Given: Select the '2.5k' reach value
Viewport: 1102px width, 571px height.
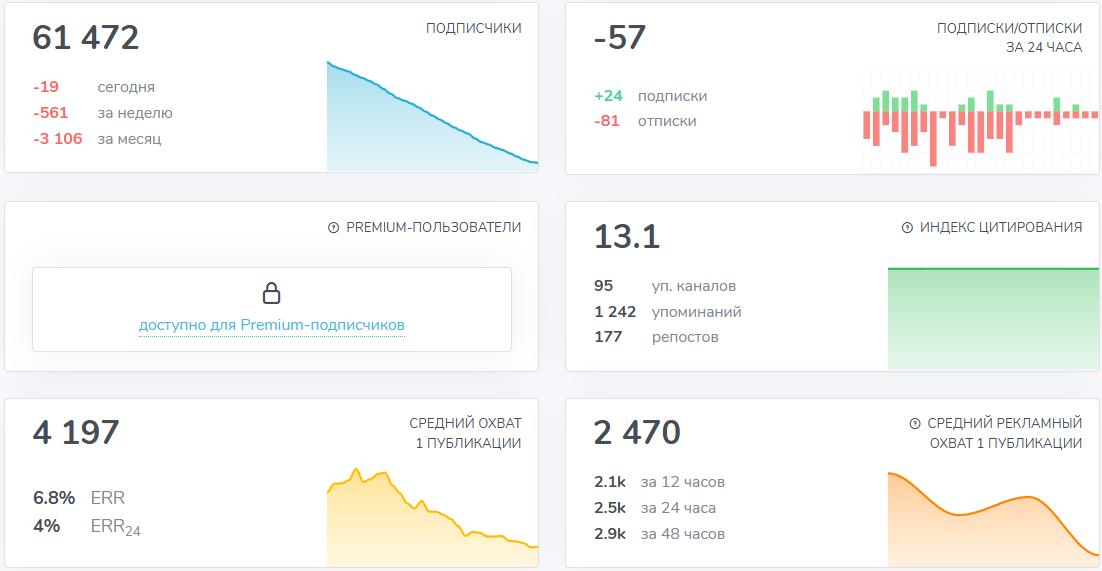Looking at the screenshot, I should (x=610, y=508).
